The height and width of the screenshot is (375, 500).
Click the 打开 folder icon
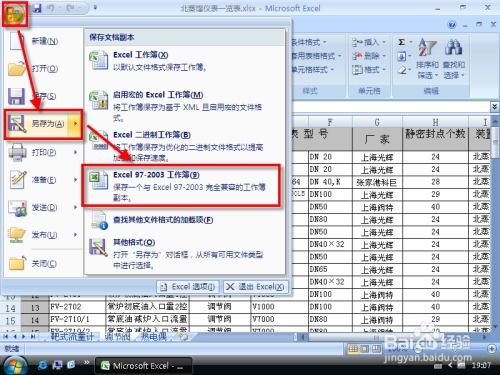(17, 69)
